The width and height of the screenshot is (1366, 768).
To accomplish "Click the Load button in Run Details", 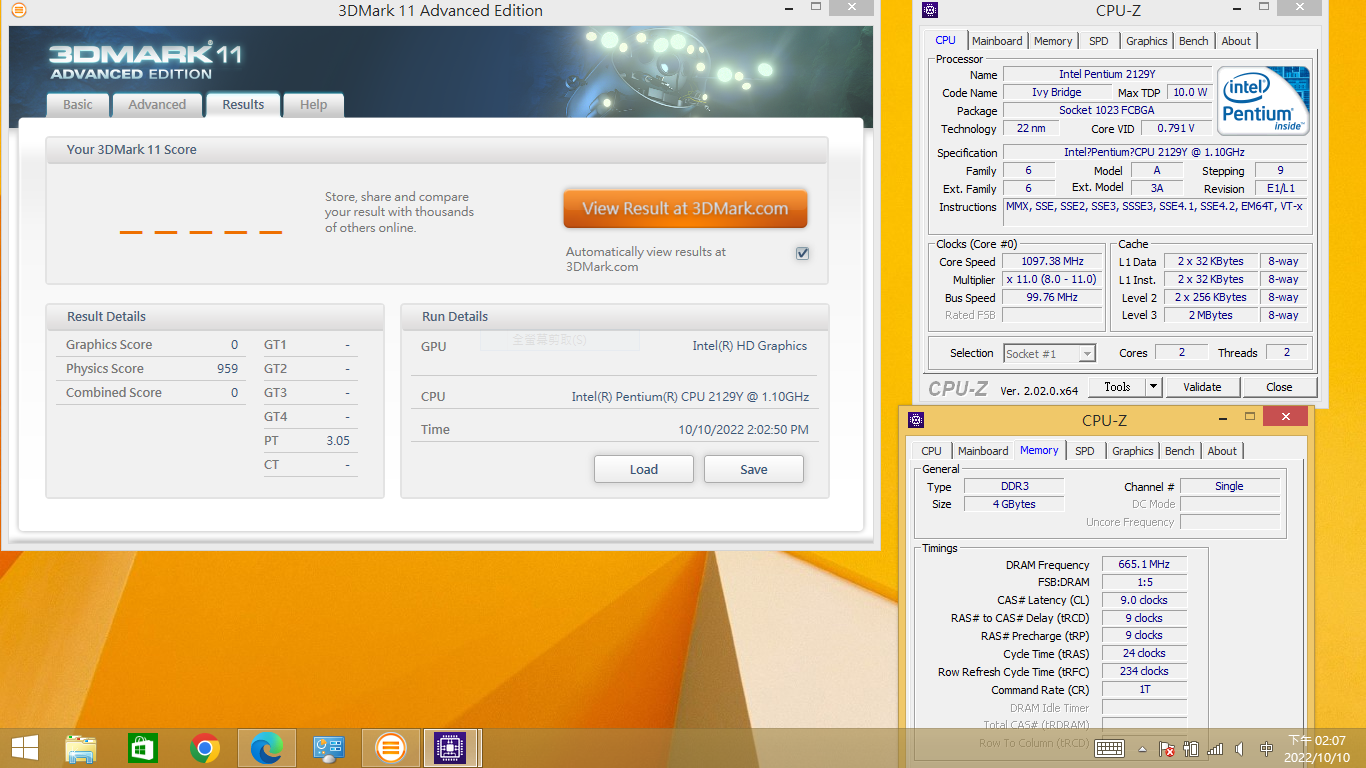I will pyautogui.click(x=644, y=469).
